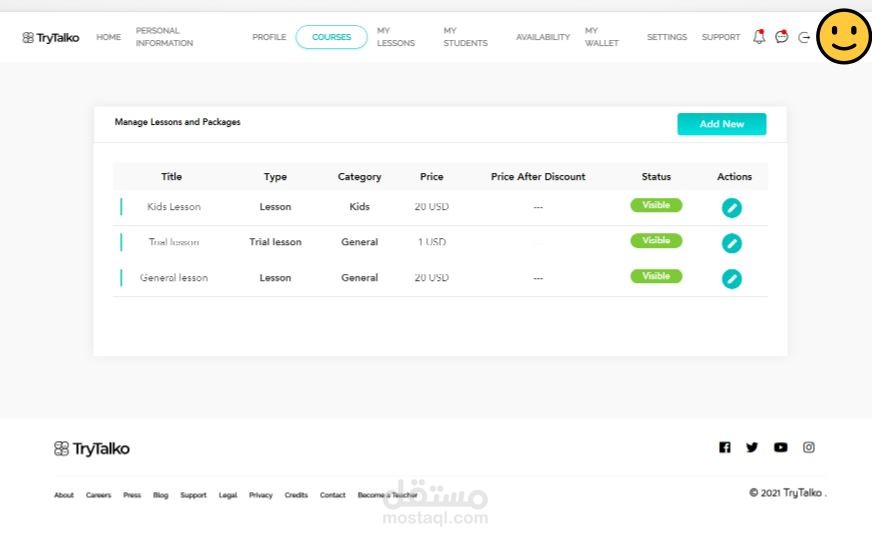The width and height of the screenshot is (872, 538).
Task: Click the TryTalko logo in footer
Action: (92, 448)
